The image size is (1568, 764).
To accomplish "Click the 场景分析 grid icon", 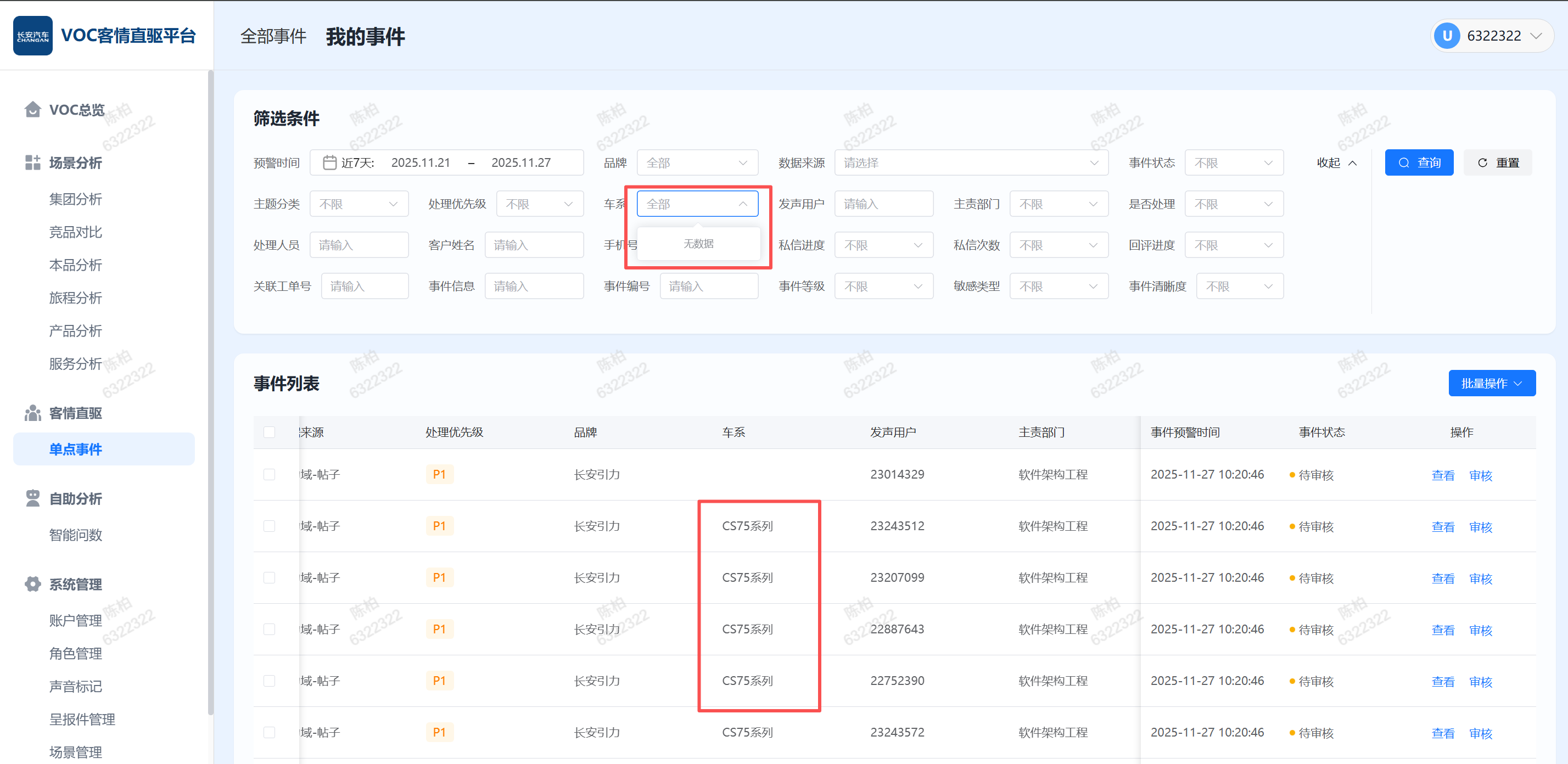I will pos(32,162).
